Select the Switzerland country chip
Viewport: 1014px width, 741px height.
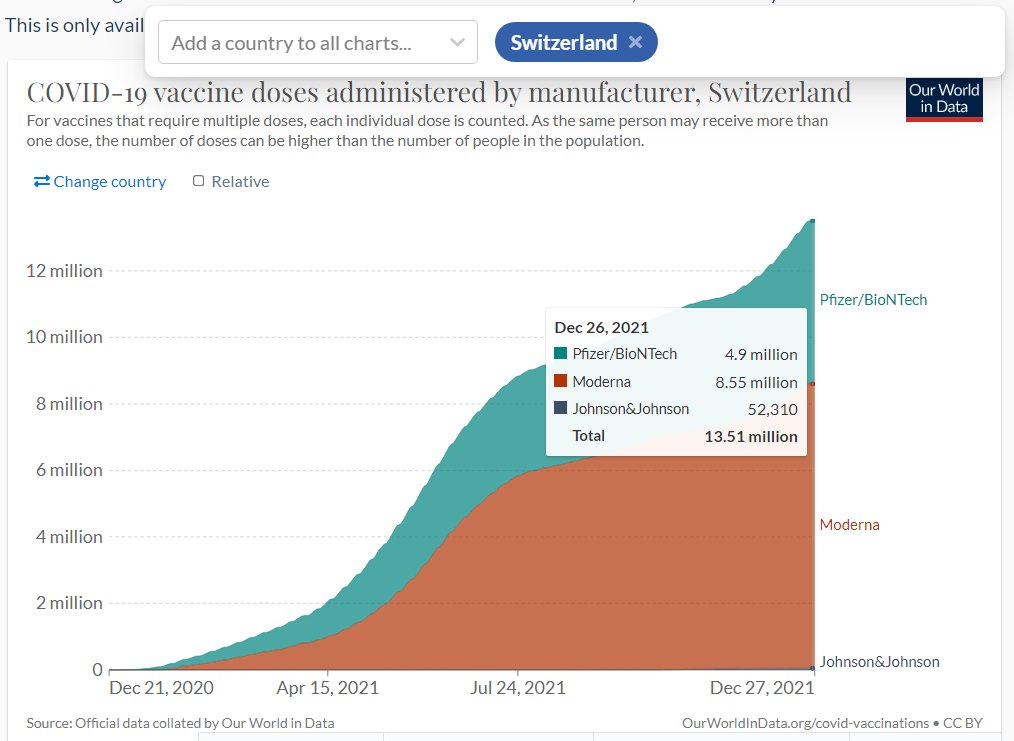564,42
